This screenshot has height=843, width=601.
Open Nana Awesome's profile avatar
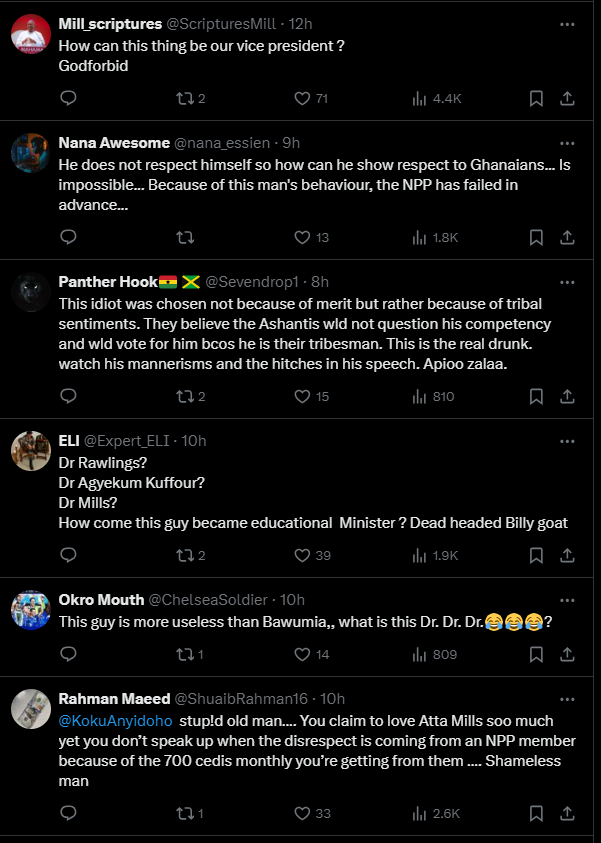click(x=31, y=153)
